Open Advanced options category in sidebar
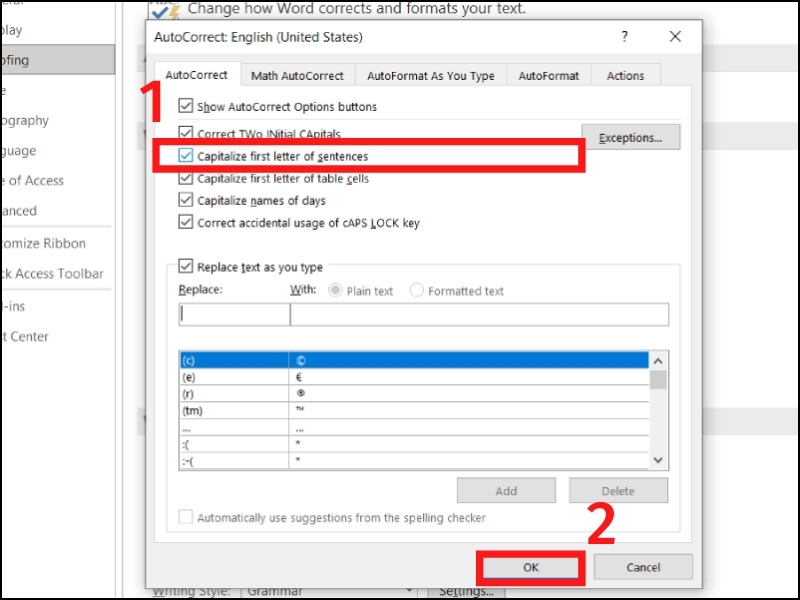Screen dimensions: 800x600 click(18, 211)
